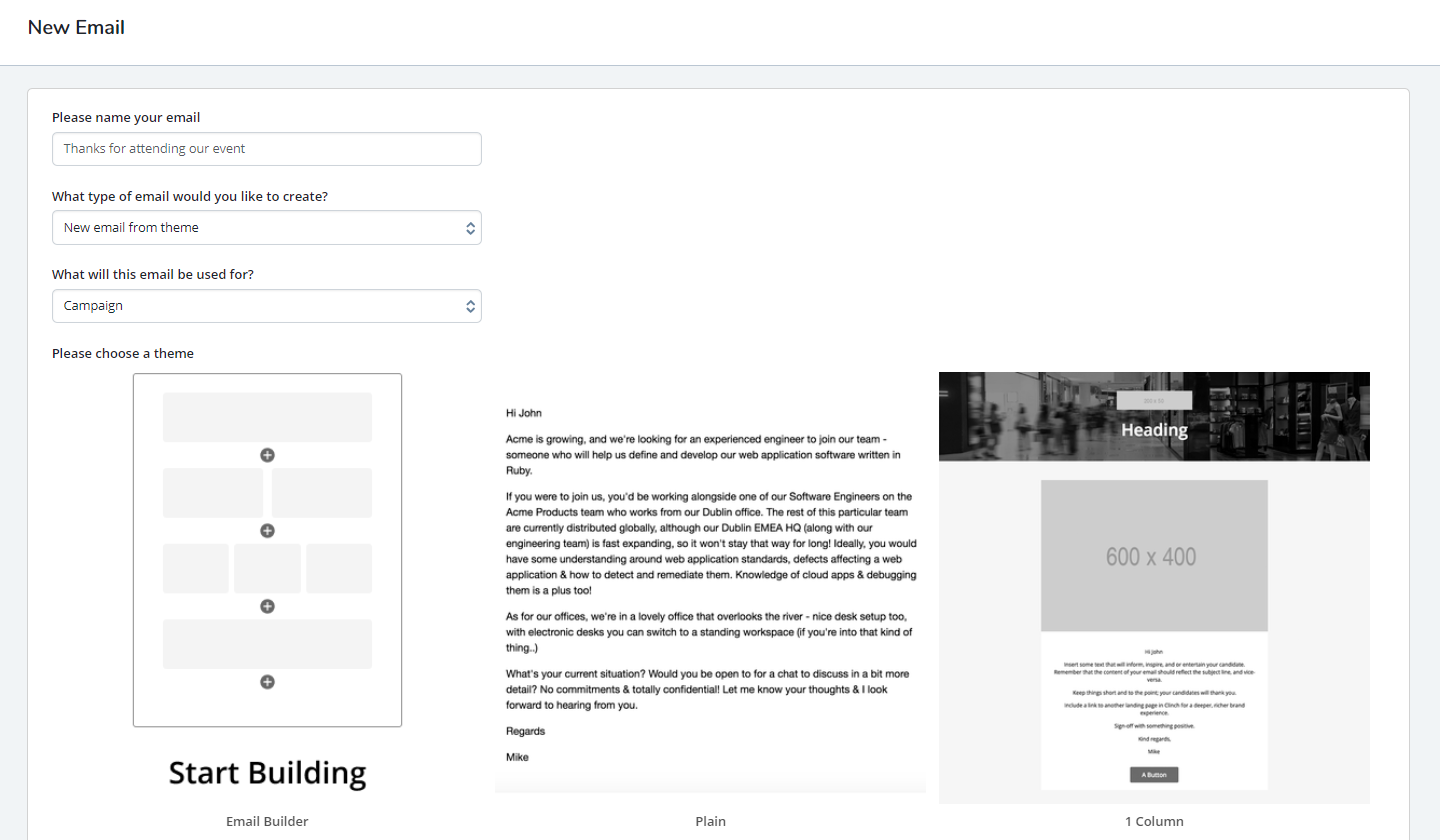Image resolution: width=1440 pixels, height=840 pixels.
Task: Click the 'Email Builder' theme label
Action: [267, 821]
